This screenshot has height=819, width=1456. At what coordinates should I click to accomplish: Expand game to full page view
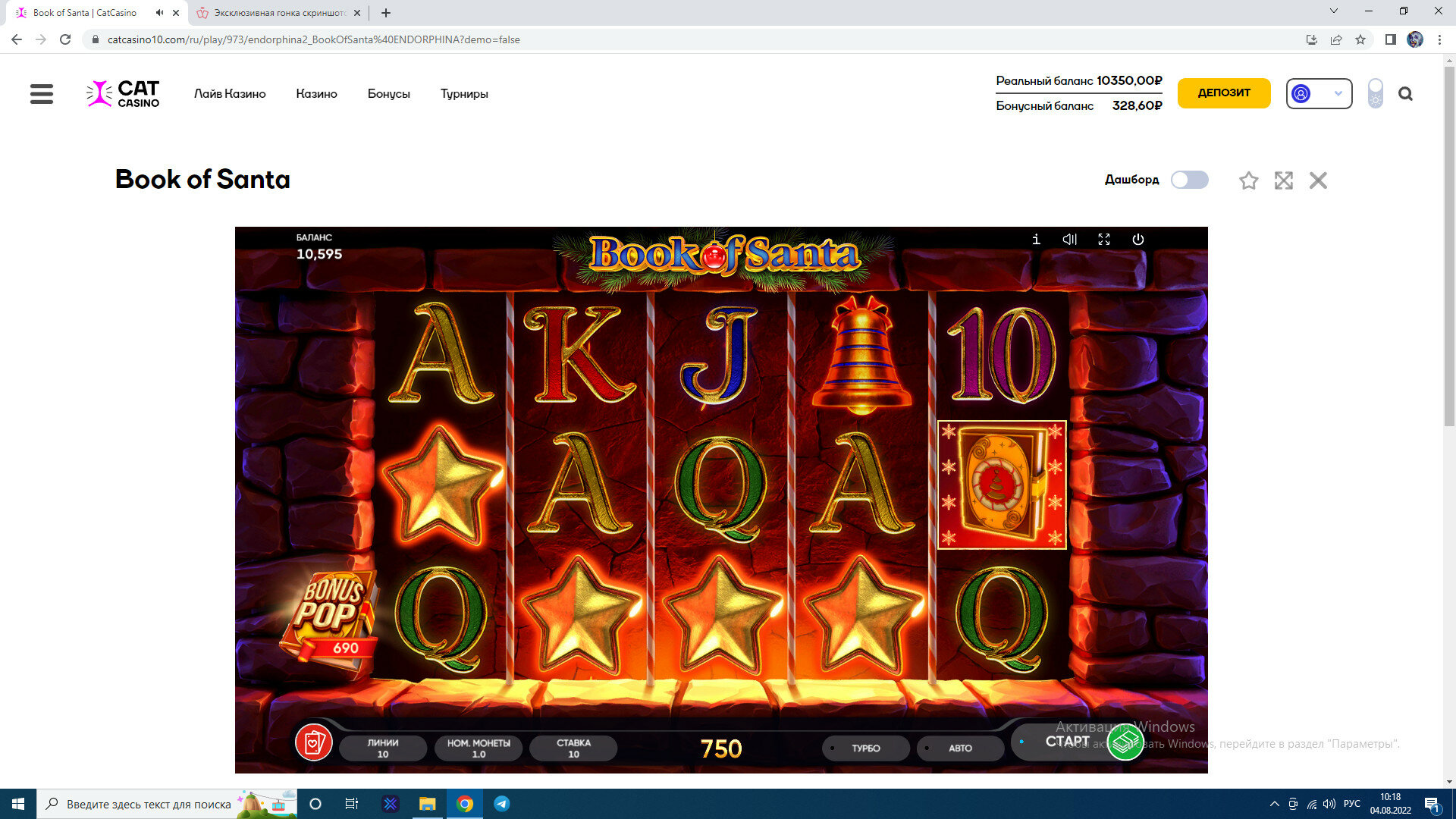(x=1283, y=180)
